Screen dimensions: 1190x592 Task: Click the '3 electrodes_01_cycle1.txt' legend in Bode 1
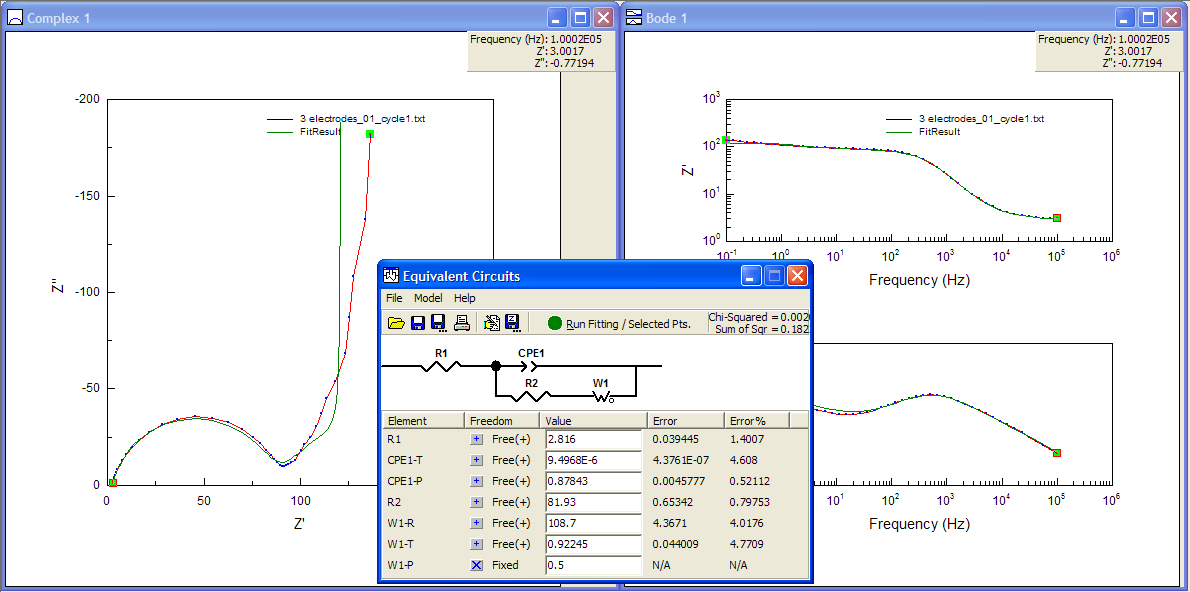tap(965, 119)
